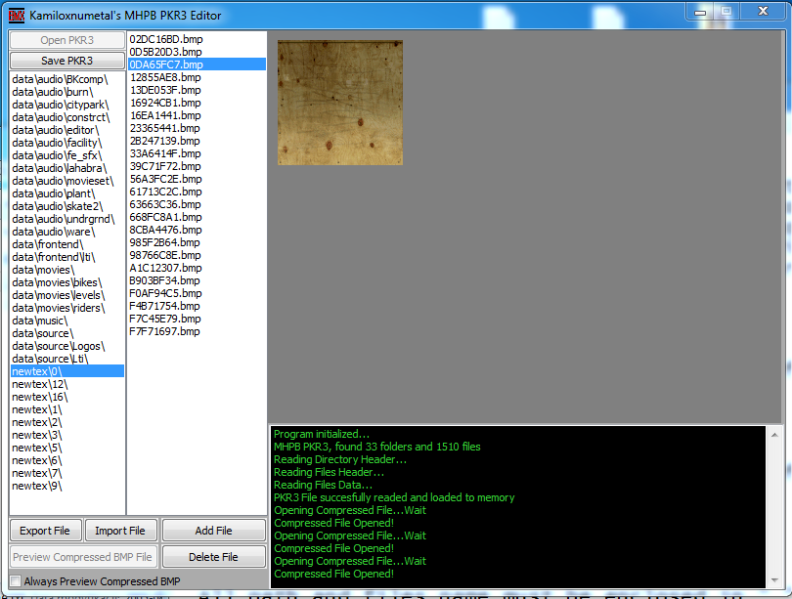The image size is (792, 599).
Task: Pick the 63663C36.bmp file
Action: click(165, 205)
